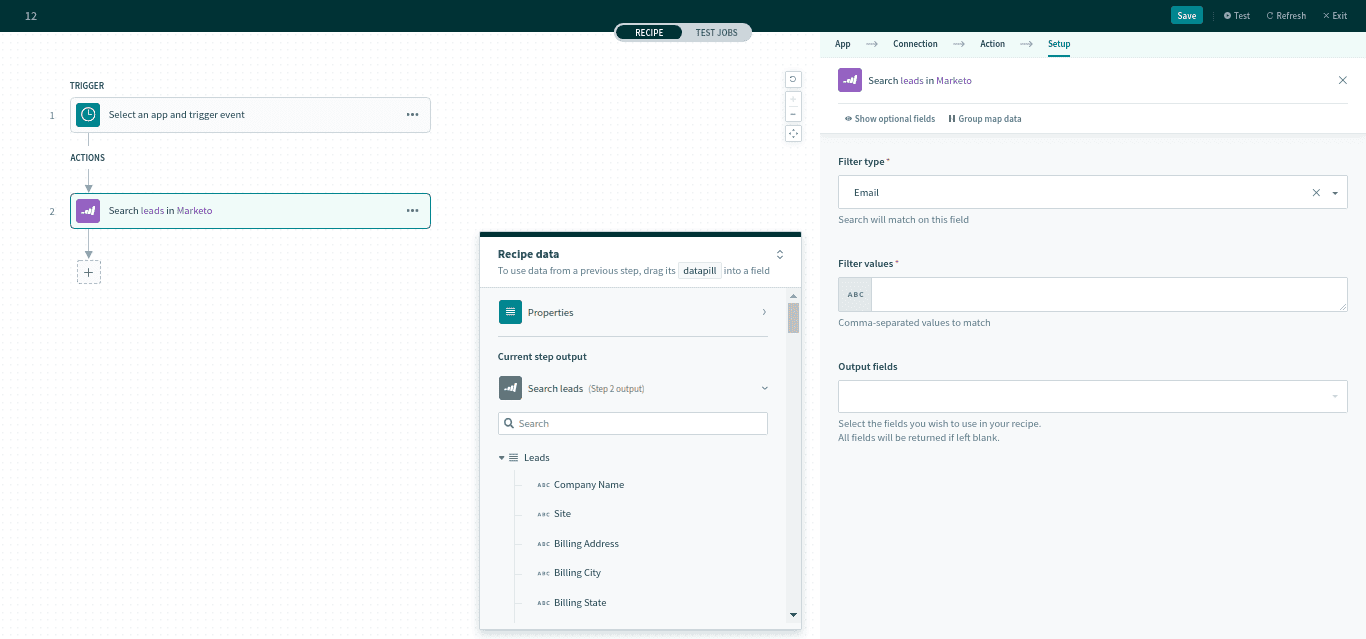Click the ABC type toggle on Filter values
Screen dimensions: 1366x639
click(855, 294)
